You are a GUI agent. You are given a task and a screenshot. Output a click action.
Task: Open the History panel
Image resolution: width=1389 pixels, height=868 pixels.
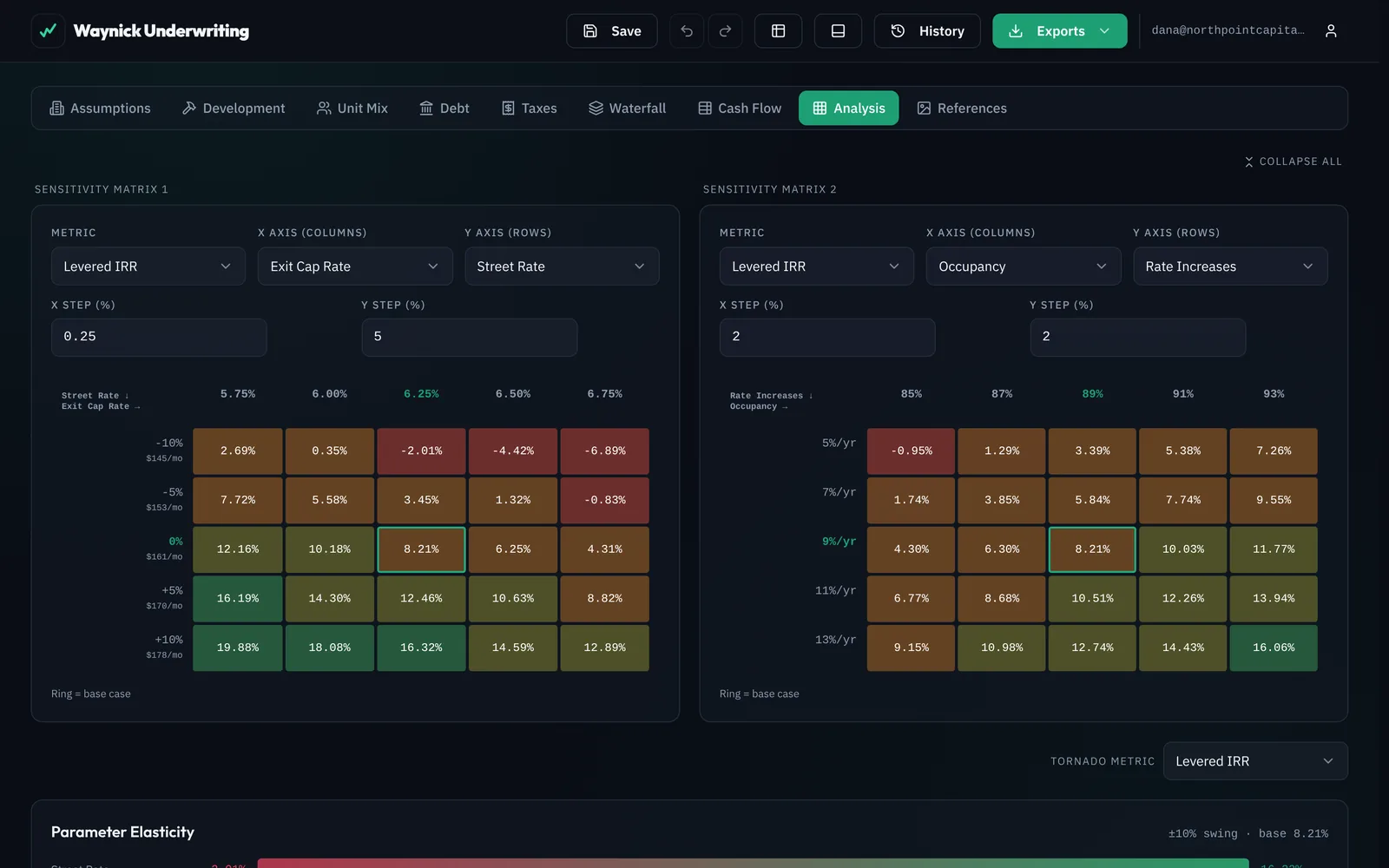tap(927, 30)
